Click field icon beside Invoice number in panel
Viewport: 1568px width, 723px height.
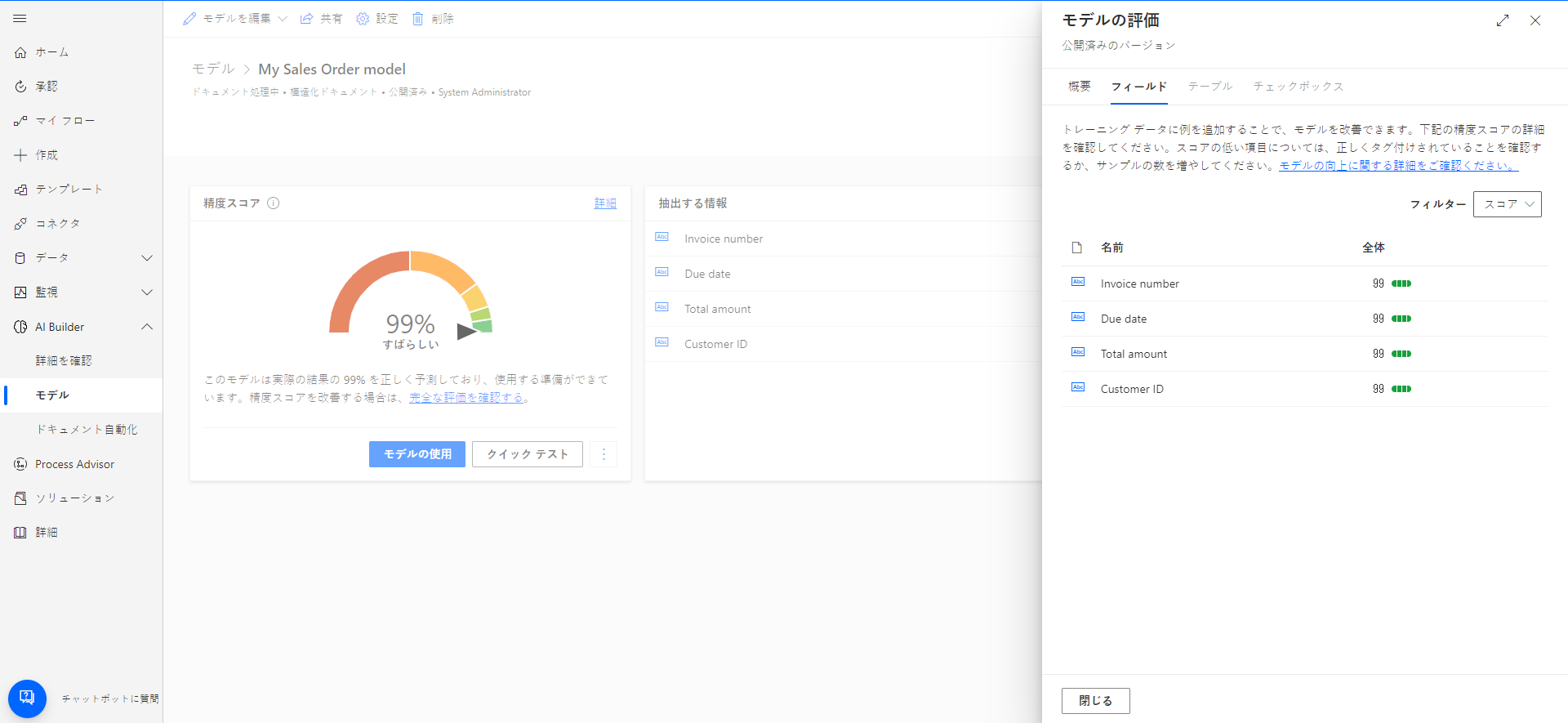point(1078,283)
